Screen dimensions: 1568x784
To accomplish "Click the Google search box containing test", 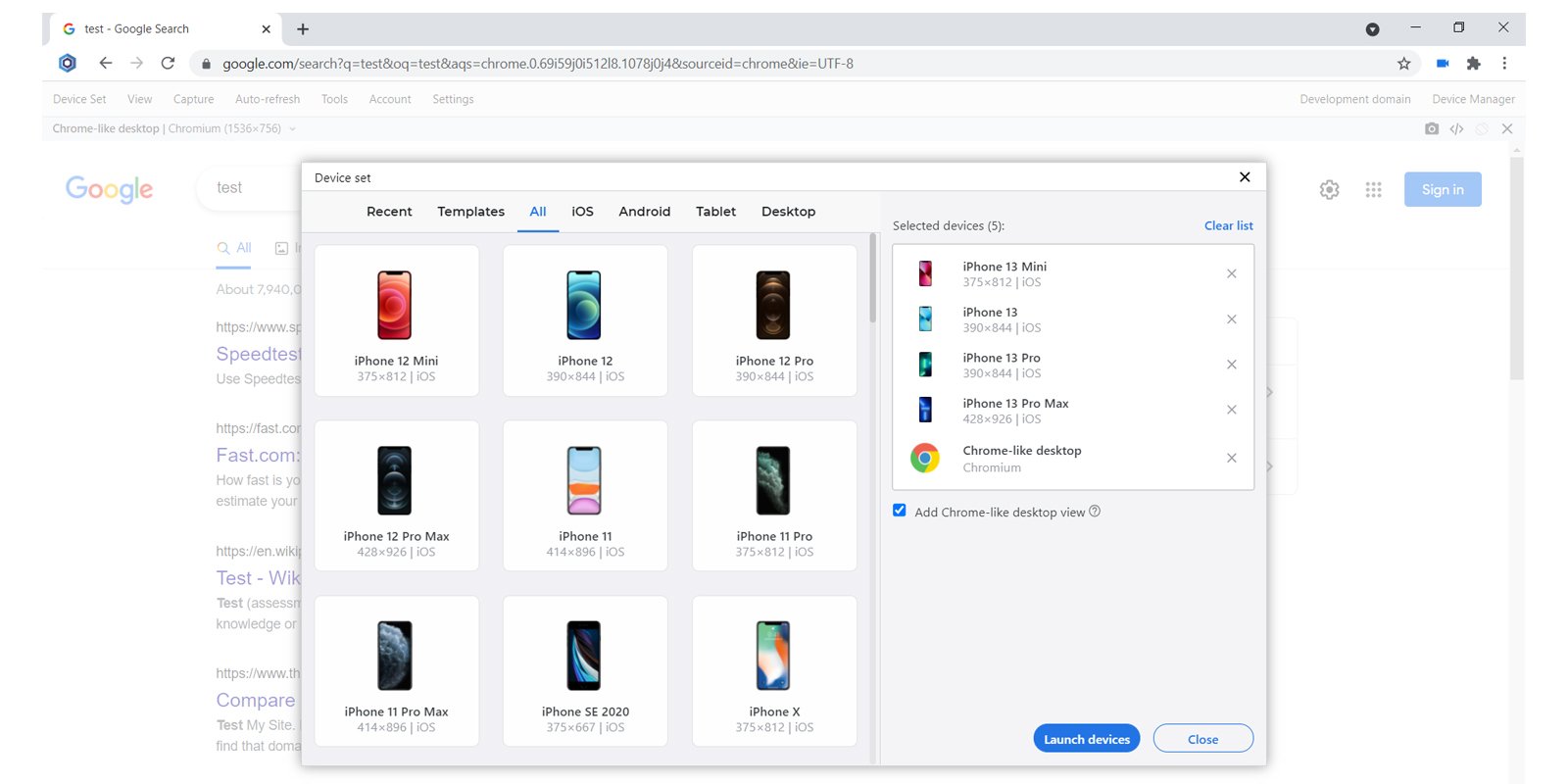I will point(250,187).
